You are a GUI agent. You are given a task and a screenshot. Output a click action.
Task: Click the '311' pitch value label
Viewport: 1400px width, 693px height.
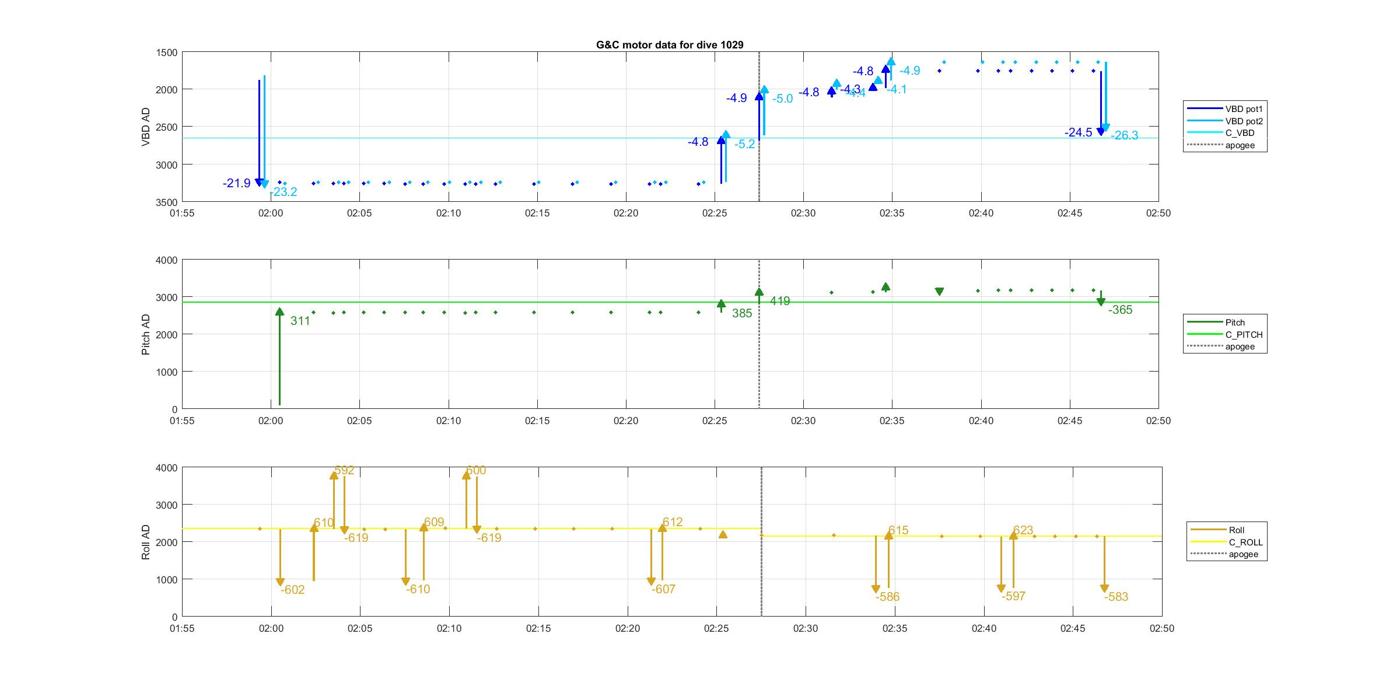pos(300,321)
